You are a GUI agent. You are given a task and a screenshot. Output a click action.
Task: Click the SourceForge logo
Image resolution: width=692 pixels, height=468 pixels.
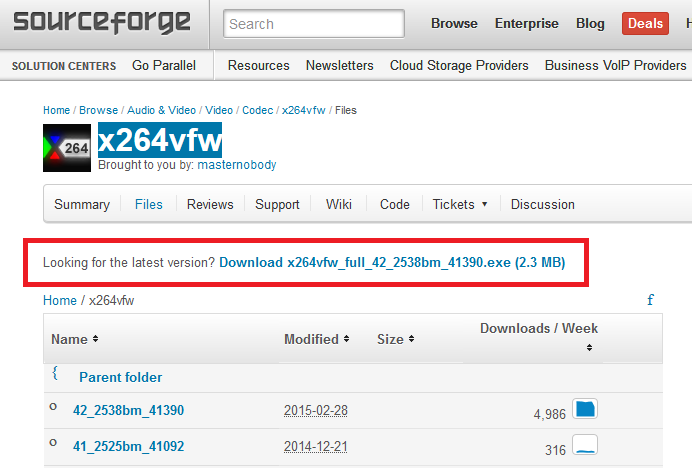pyautogui.click(x=102, y=23)
